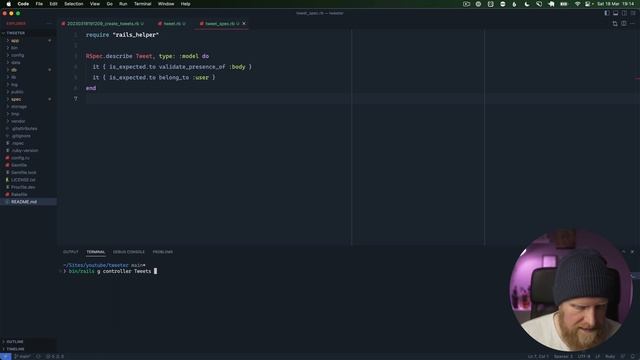Expand the tmp folder

pyautogui.click(x=15, y=114)
